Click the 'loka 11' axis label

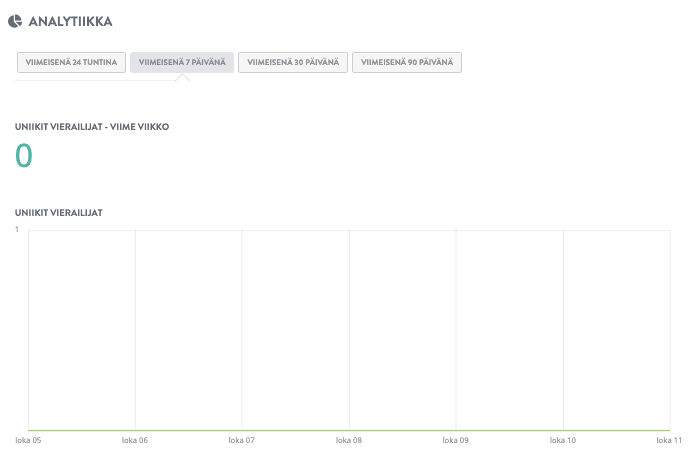669,440
